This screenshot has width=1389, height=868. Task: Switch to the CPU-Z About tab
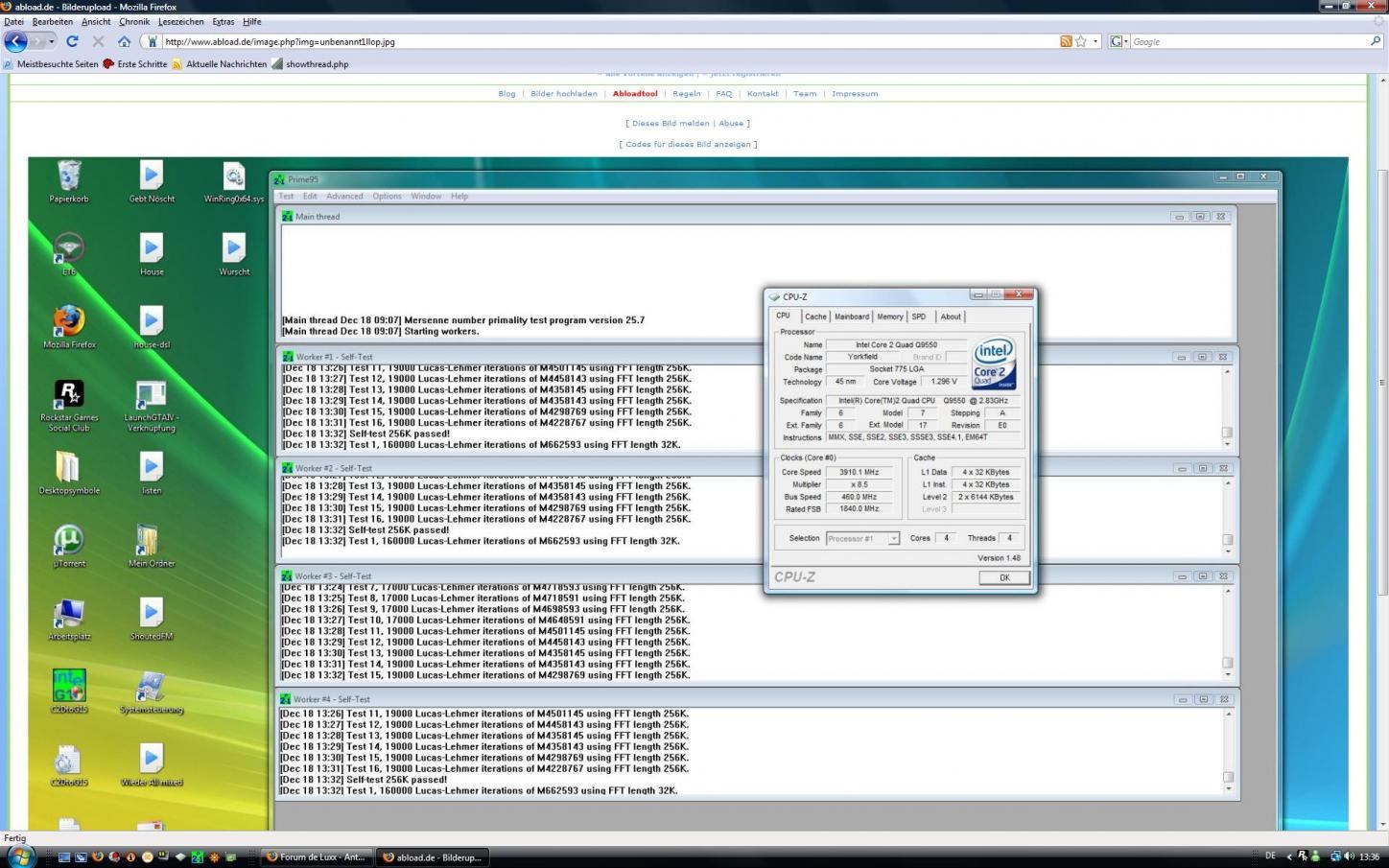[951, 317]
